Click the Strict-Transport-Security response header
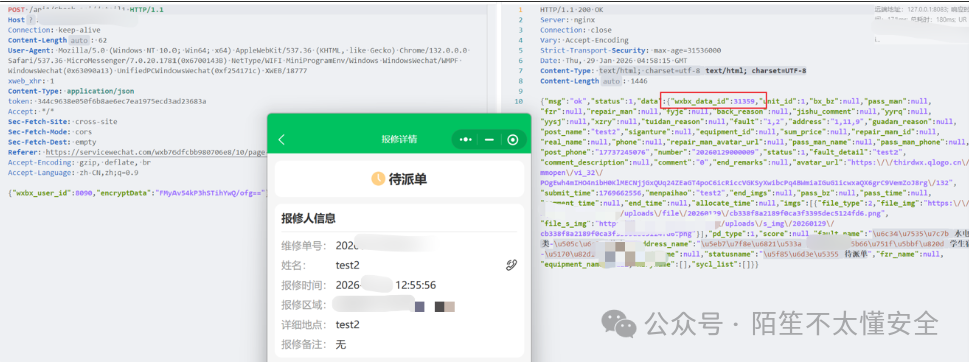969x362 pixels. point(630,51)
